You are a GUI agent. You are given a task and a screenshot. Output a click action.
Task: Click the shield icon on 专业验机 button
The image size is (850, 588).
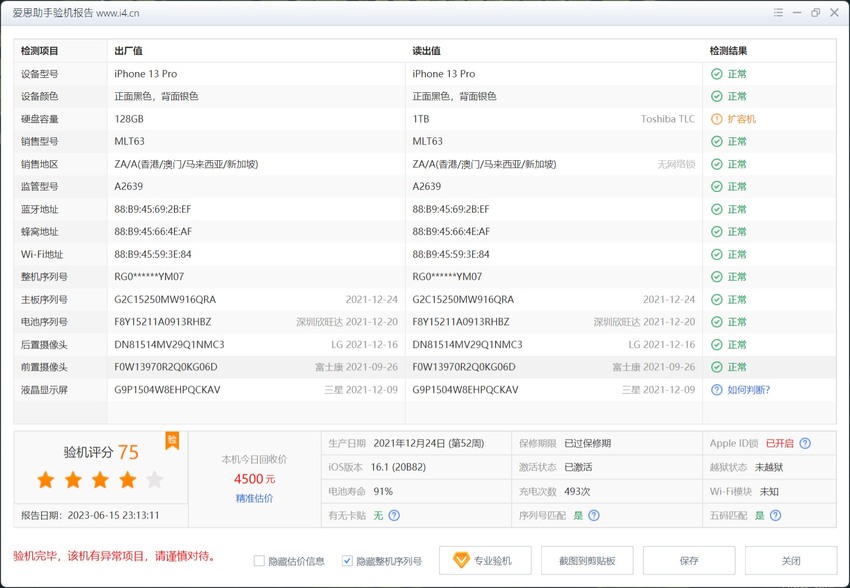pyautogui.click(x=461, y=560)
